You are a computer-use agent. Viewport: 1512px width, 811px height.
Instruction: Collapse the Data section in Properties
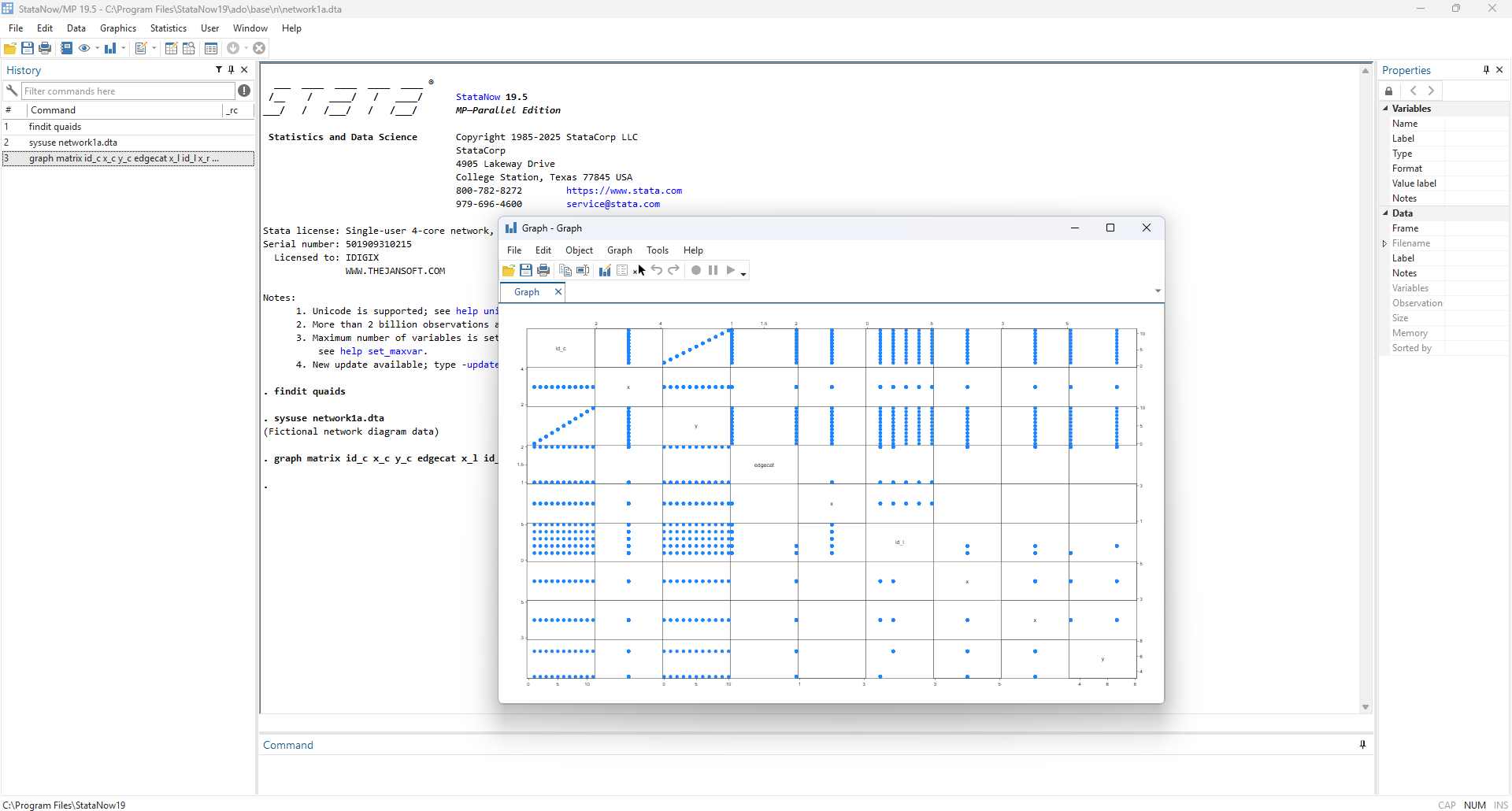click(x=1386, y=213)
